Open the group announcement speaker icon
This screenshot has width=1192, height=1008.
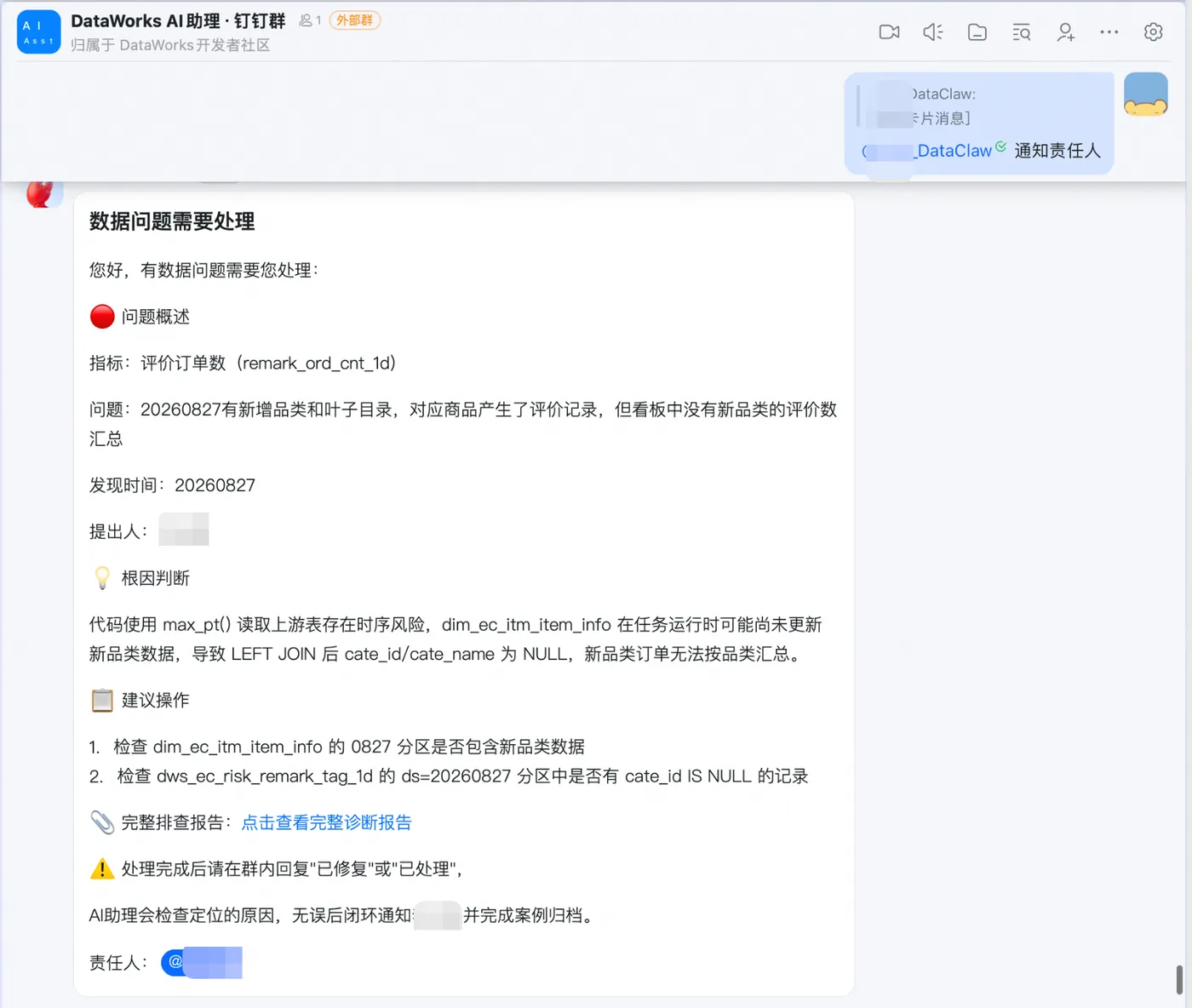(x=933, y=32)
